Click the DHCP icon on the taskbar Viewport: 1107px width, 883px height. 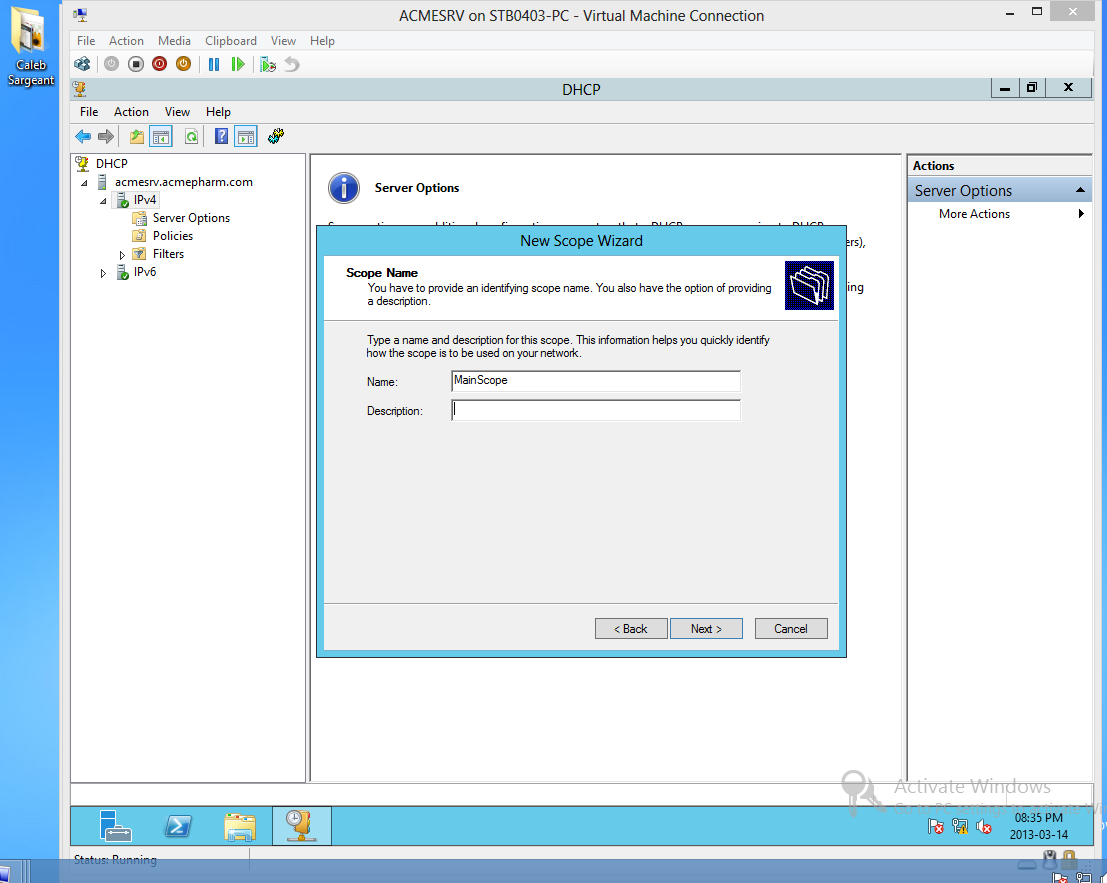(301, 826)
